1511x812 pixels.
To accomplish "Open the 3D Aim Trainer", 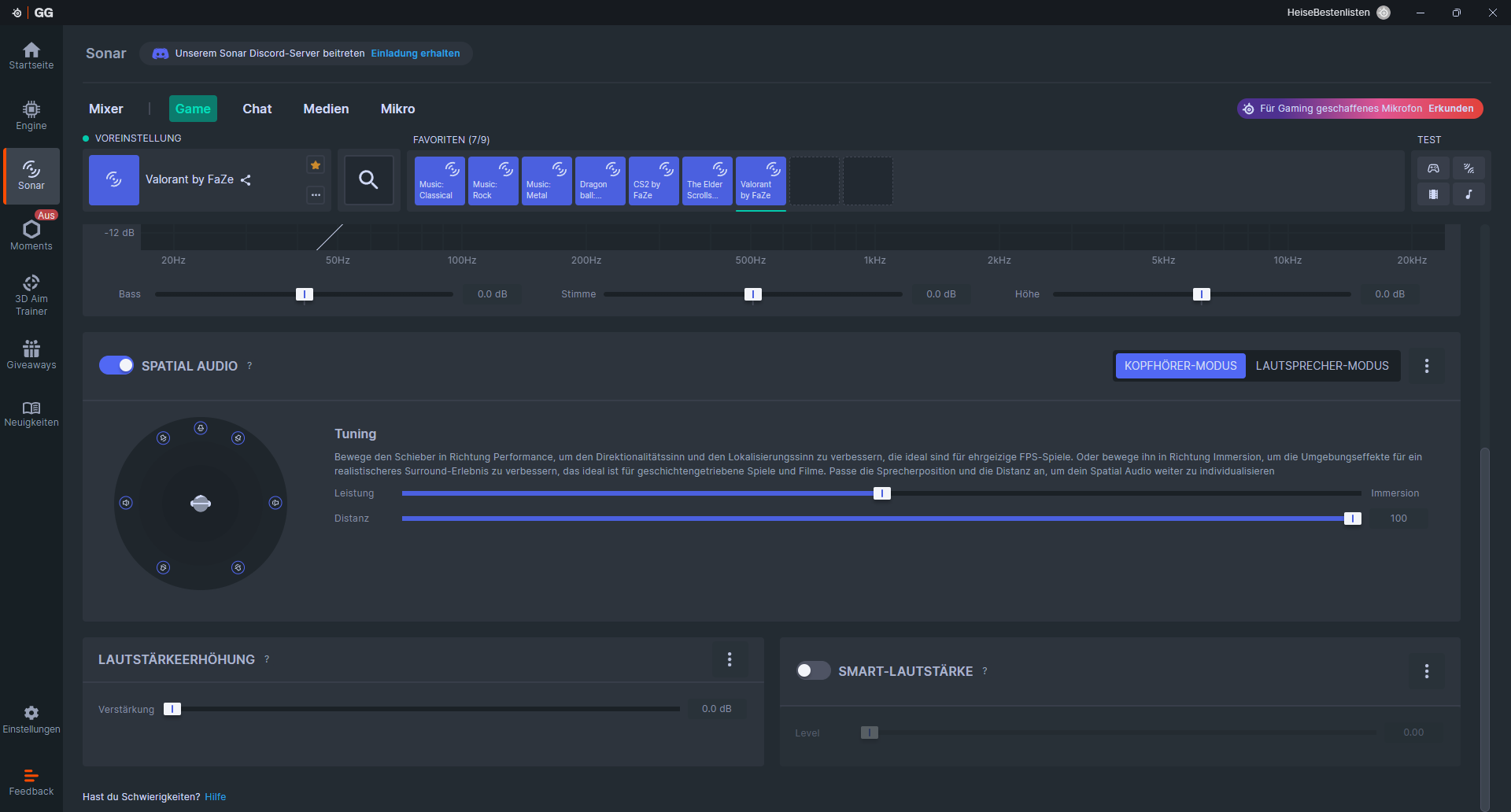I will tap(31, 295).
